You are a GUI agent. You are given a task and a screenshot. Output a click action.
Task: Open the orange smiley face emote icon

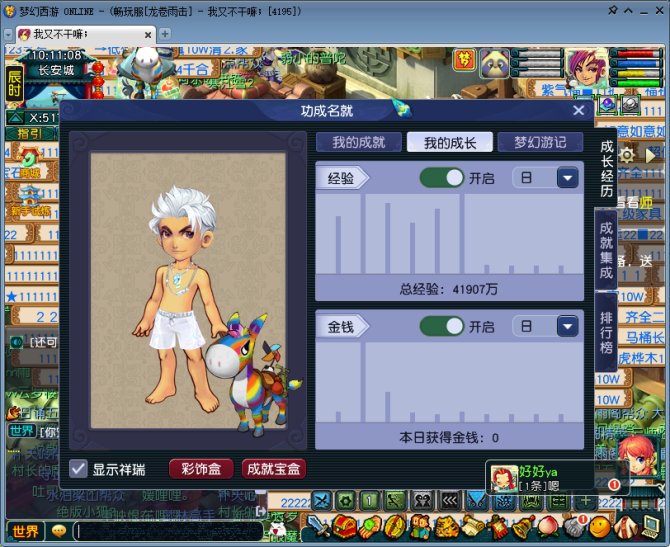599,526
